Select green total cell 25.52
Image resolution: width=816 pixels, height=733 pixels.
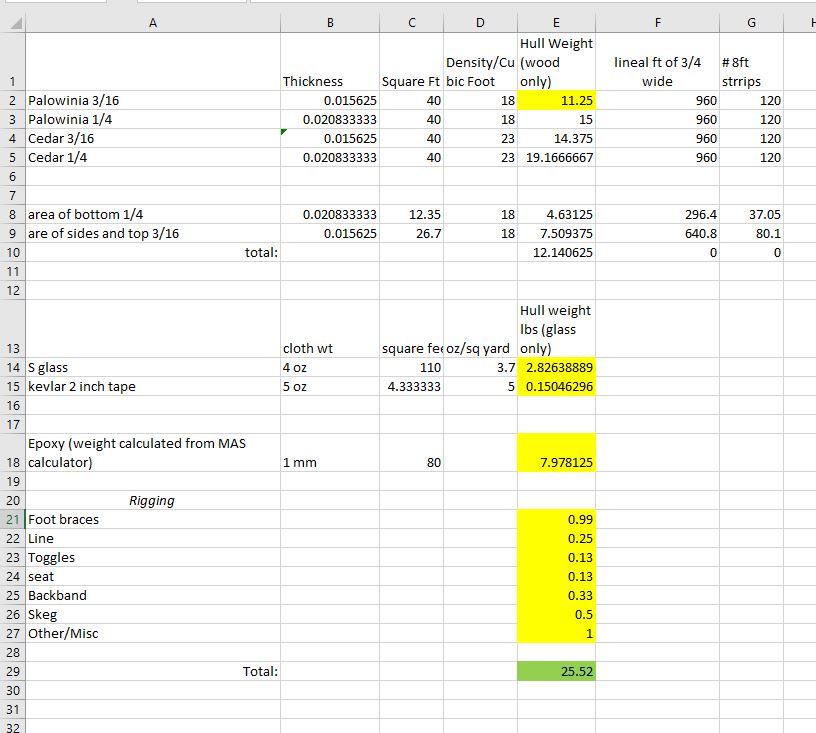point(556,671)
